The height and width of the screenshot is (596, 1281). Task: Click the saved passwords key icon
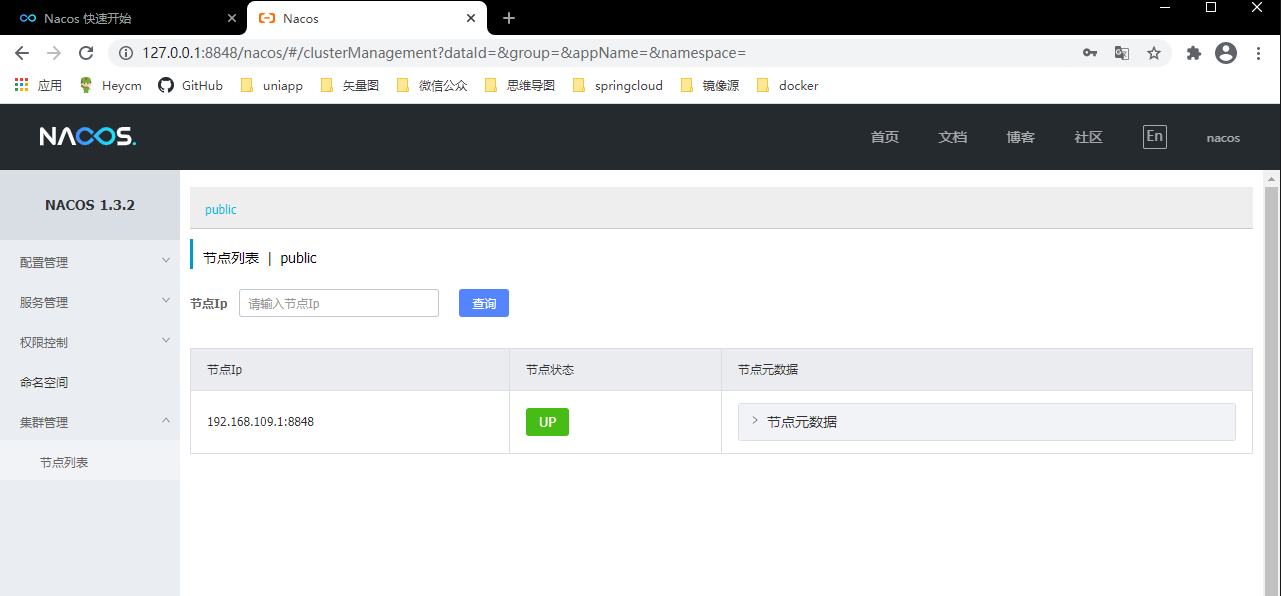click(x=1090, y=53)
